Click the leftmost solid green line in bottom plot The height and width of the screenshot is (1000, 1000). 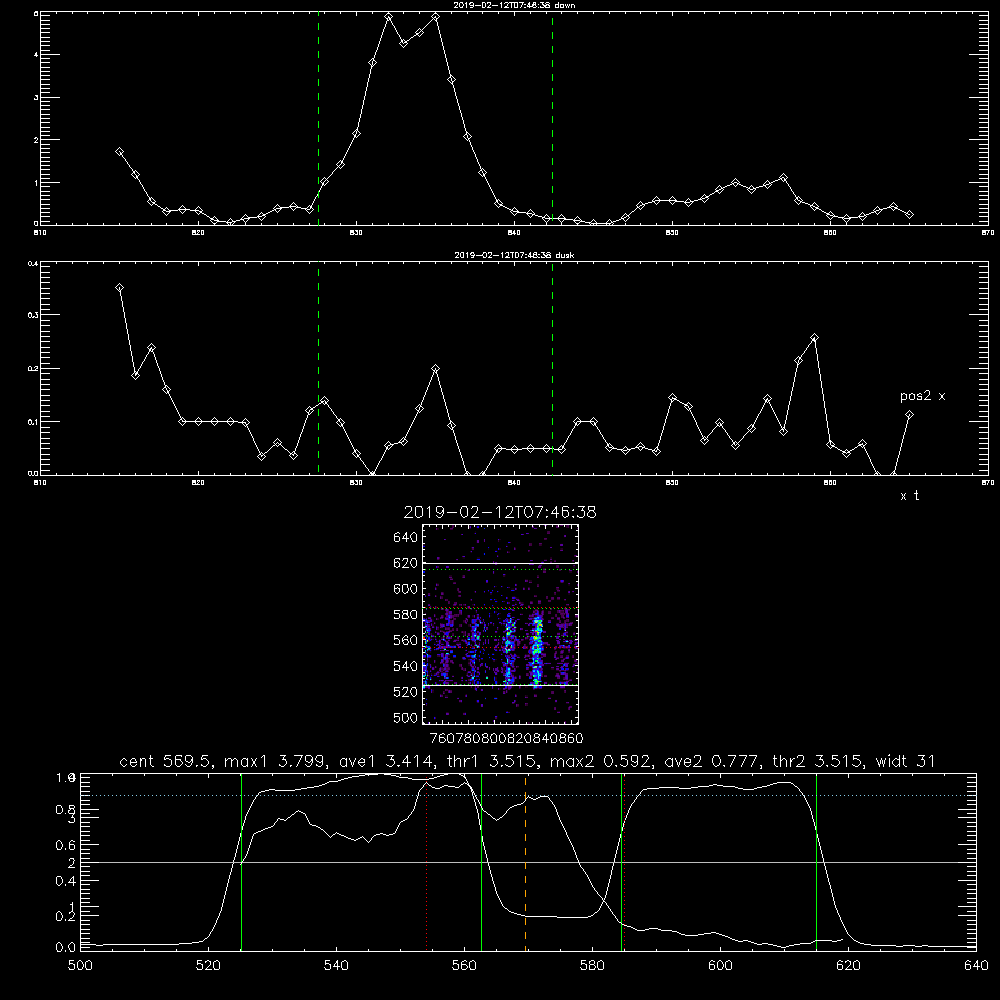[242, 863]
